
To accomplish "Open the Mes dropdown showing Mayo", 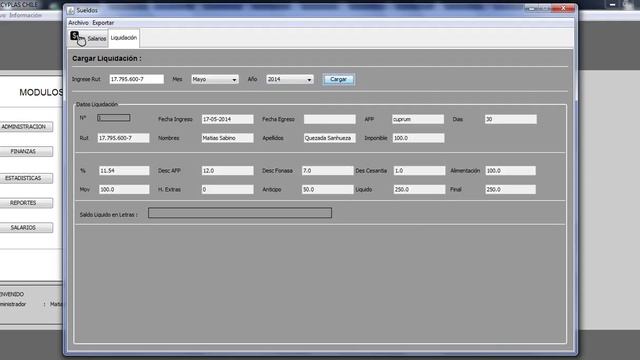I will tap(215, 79).
